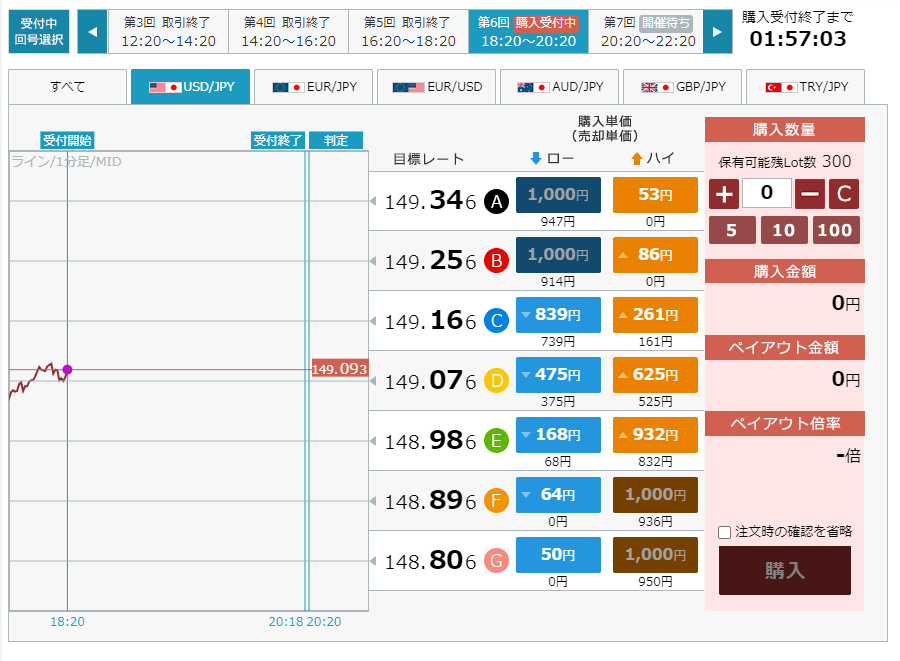The image size is (900, 661).
Task: Click the purple current-price dot on chart
Action: 67,370
